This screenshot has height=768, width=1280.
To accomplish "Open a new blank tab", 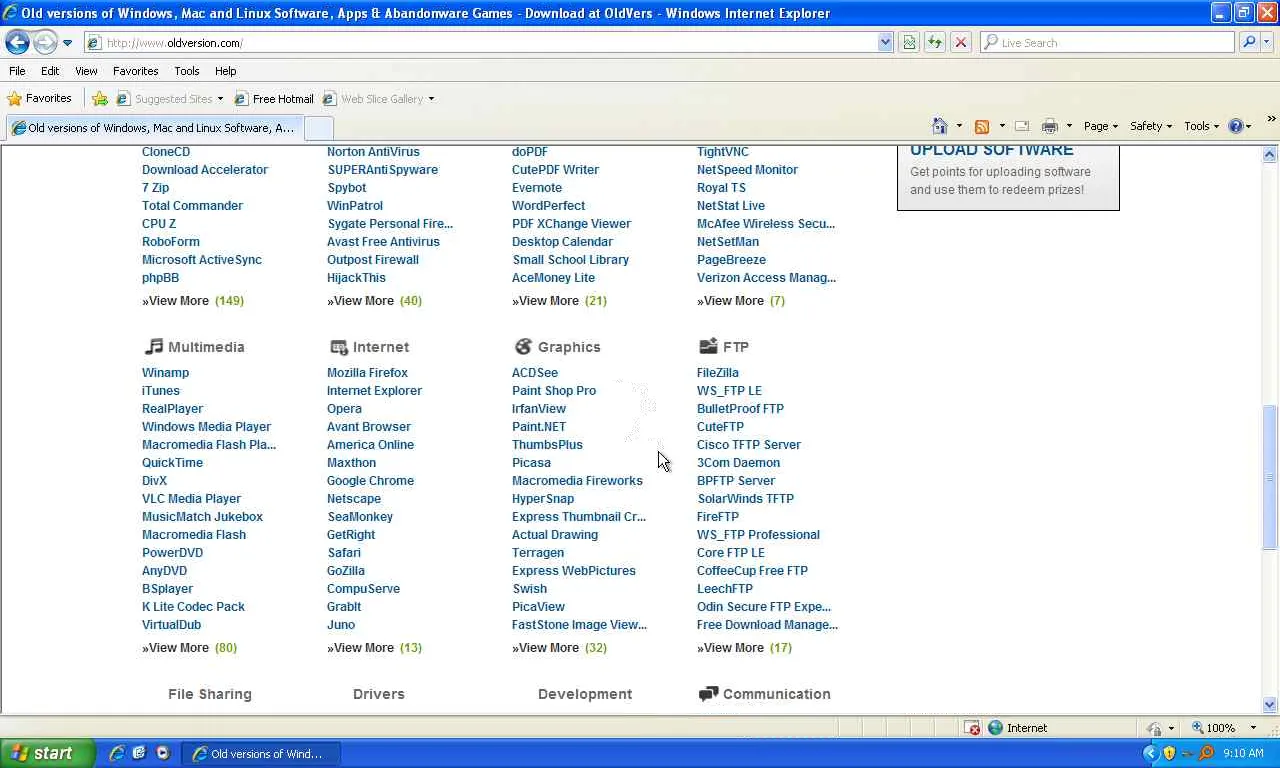I will [x=318, y=128].
